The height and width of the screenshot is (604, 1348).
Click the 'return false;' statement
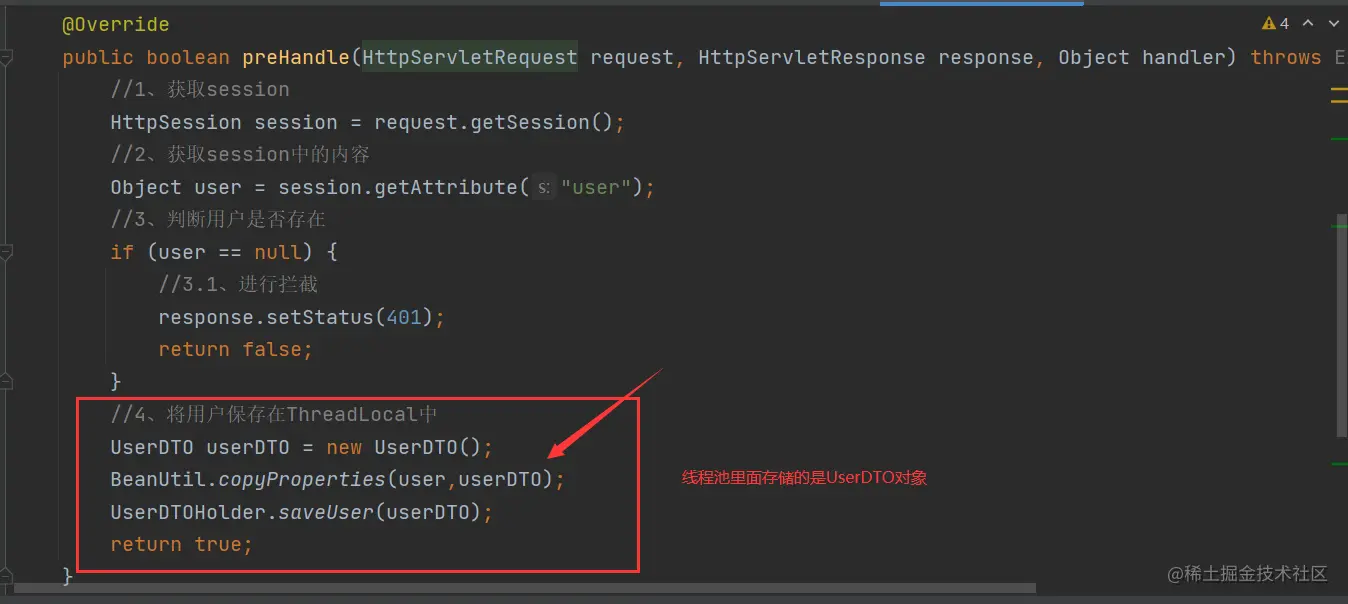(236, 349)
